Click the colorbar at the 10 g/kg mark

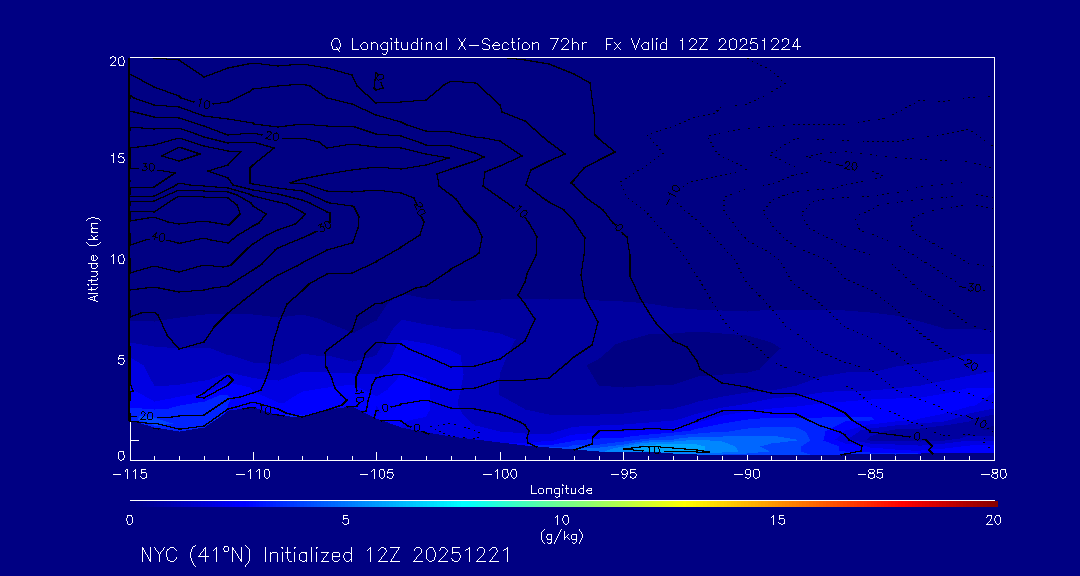coord(562,502)
